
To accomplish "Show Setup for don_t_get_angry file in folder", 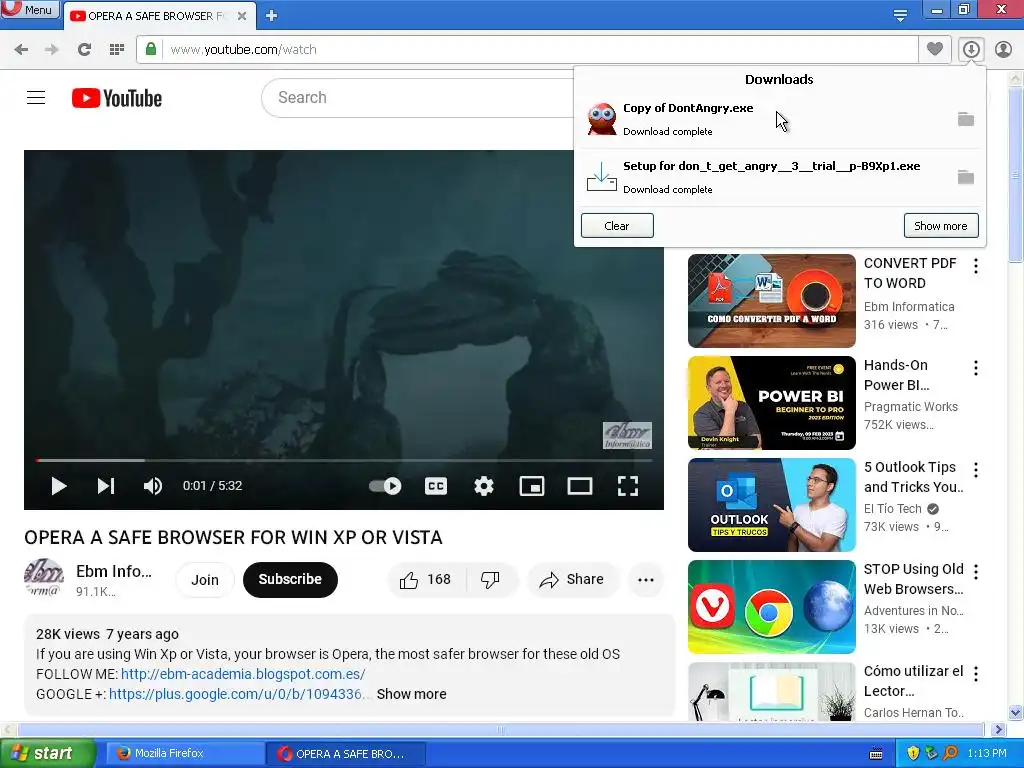I will (x=966, y=177).
